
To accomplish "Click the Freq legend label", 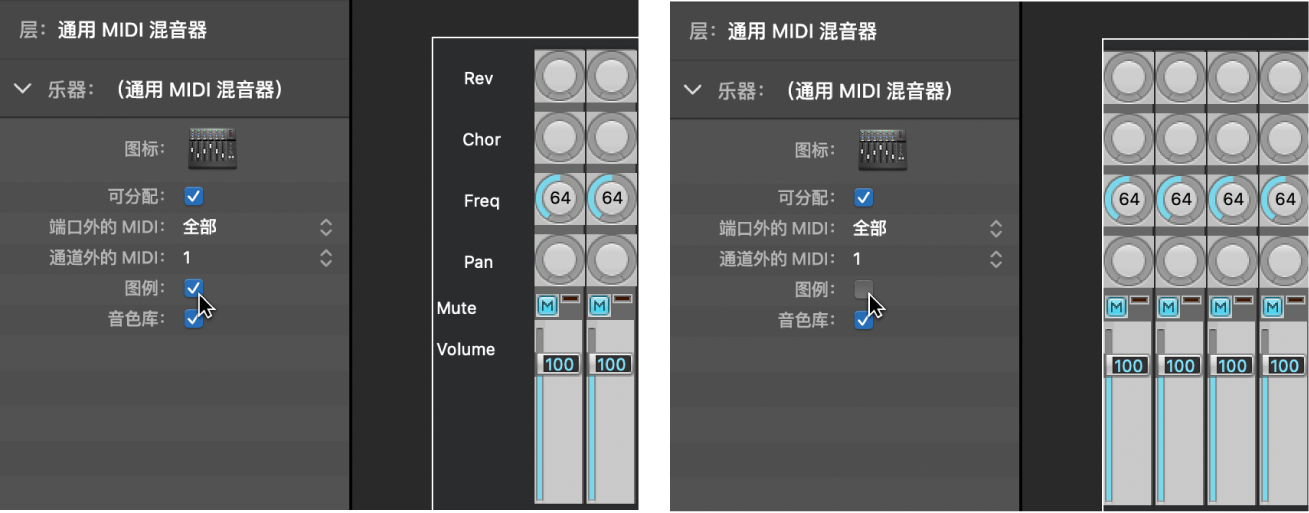I will click(x=481, y=201).
